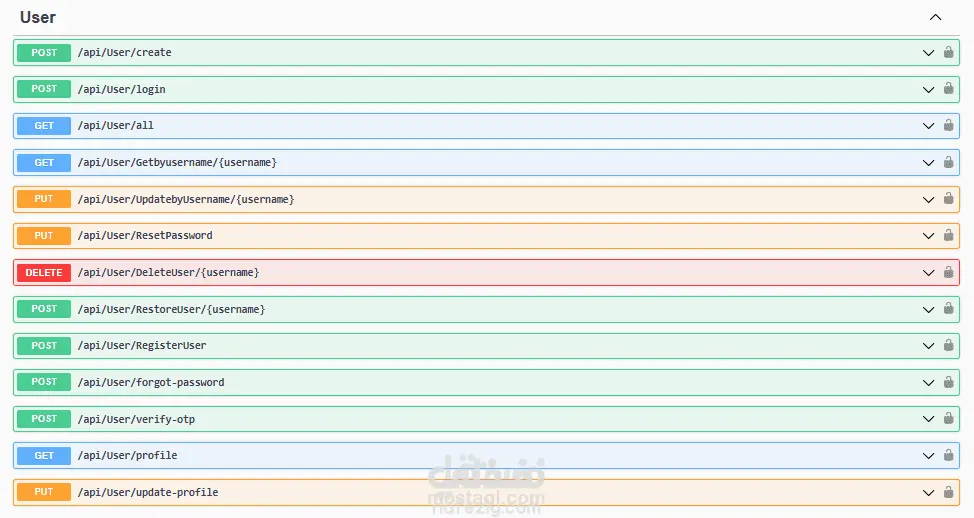Expand the /api/User/profile chevron
974x518 pixels.
(929, 456)
